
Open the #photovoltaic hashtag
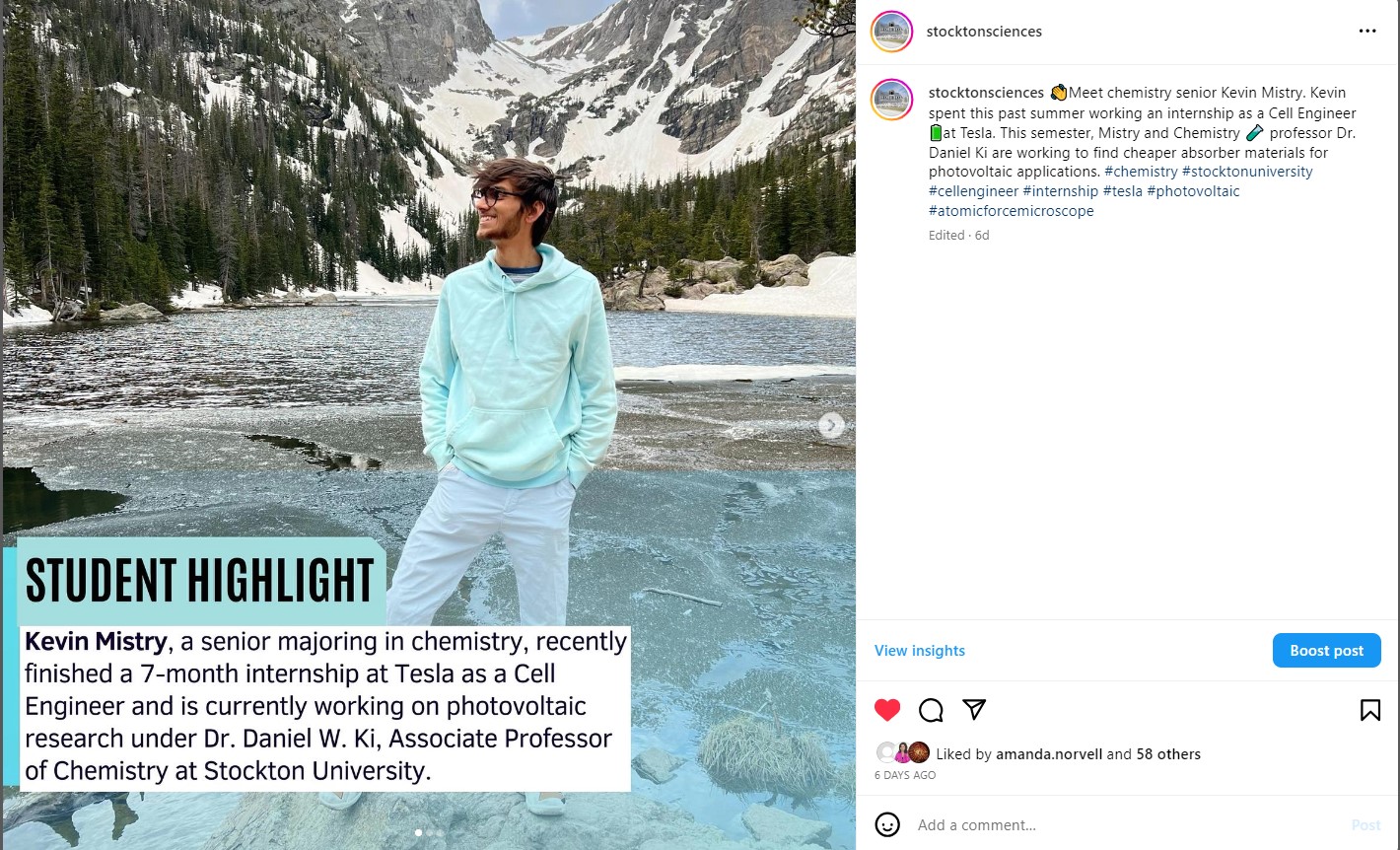(1194, 190)
